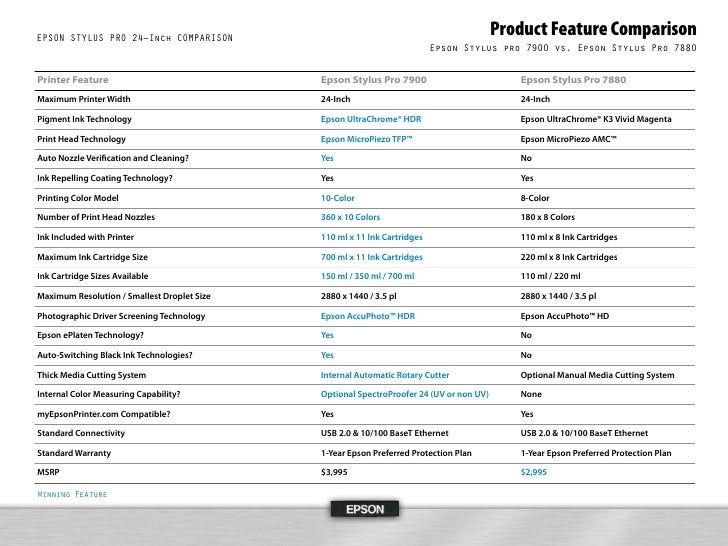
Task: Click the EPSON logo badge at bottom
Action: point(365,509)
